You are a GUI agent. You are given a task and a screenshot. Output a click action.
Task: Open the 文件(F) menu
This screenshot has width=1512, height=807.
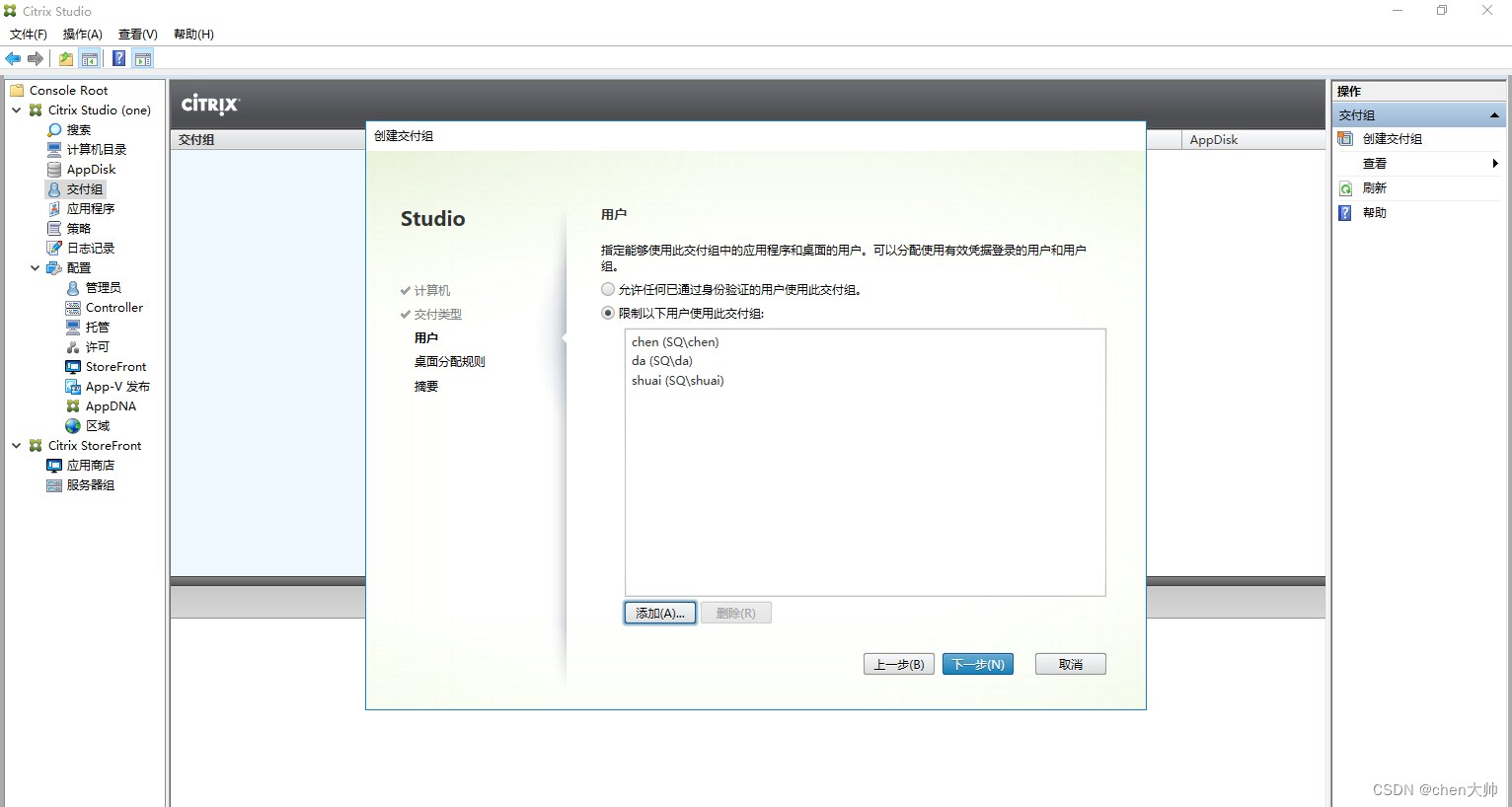(x=29, y=35)
